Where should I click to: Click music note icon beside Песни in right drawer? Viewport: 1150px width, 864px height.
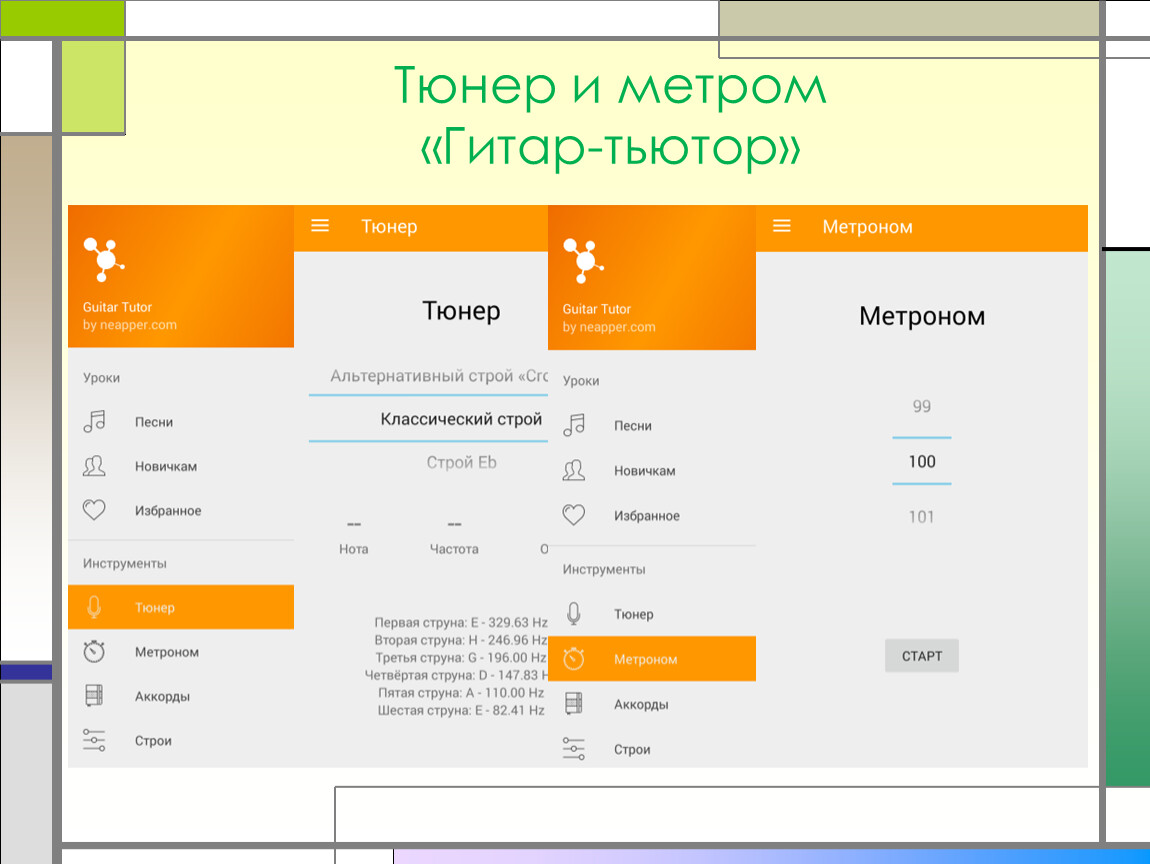tap(574, 425)
